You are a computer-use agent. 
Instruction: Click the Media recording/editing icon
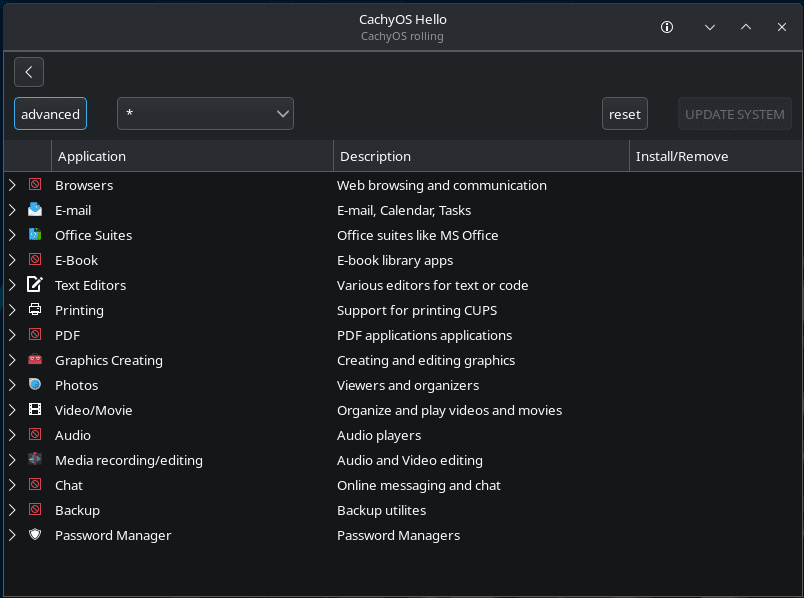coord(34,460)
